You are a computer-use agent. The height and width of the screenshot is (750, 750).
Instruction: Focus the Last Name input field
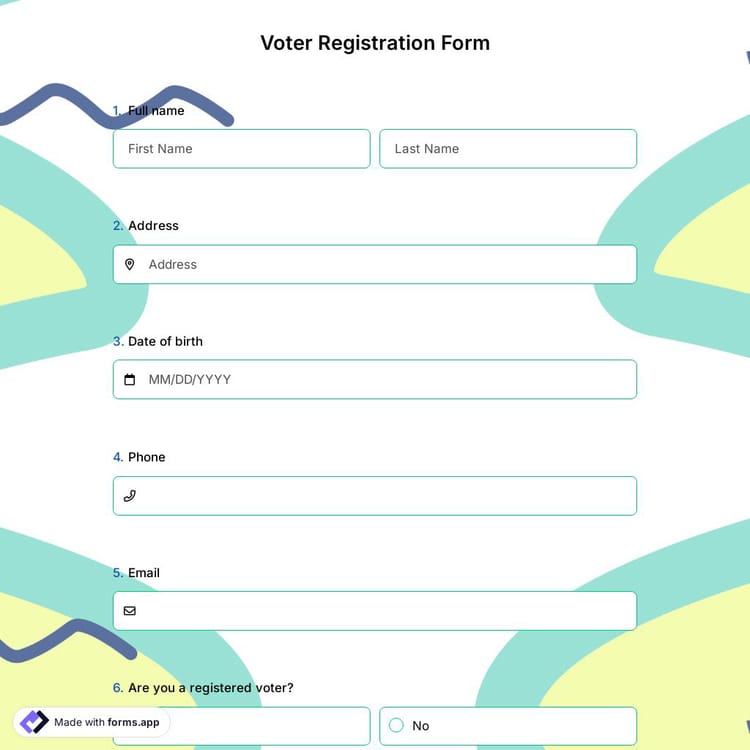click(x=508, y=149)
